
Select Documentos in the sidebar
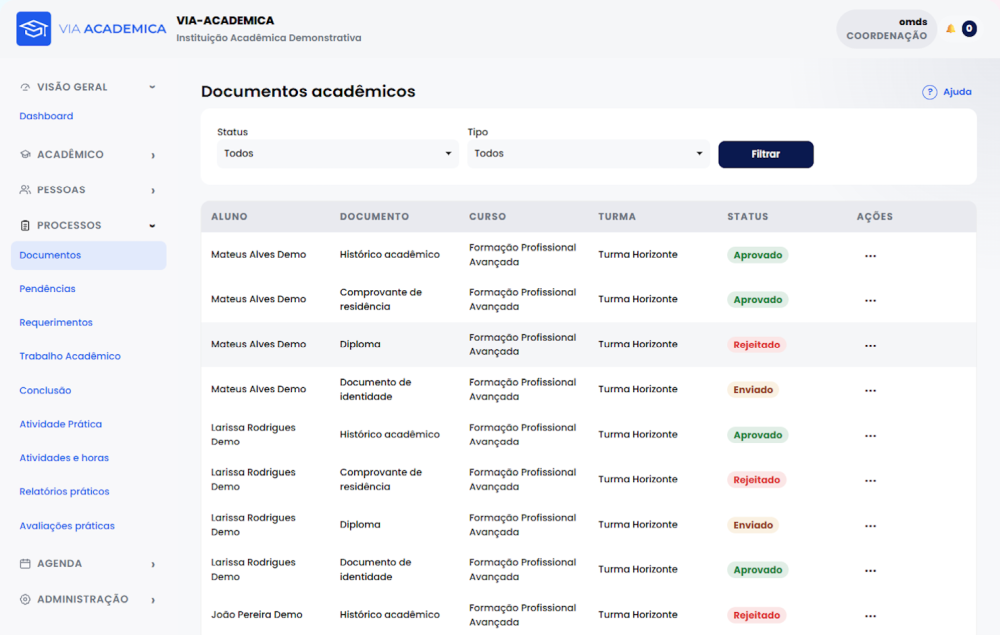(x=89, y=255)
